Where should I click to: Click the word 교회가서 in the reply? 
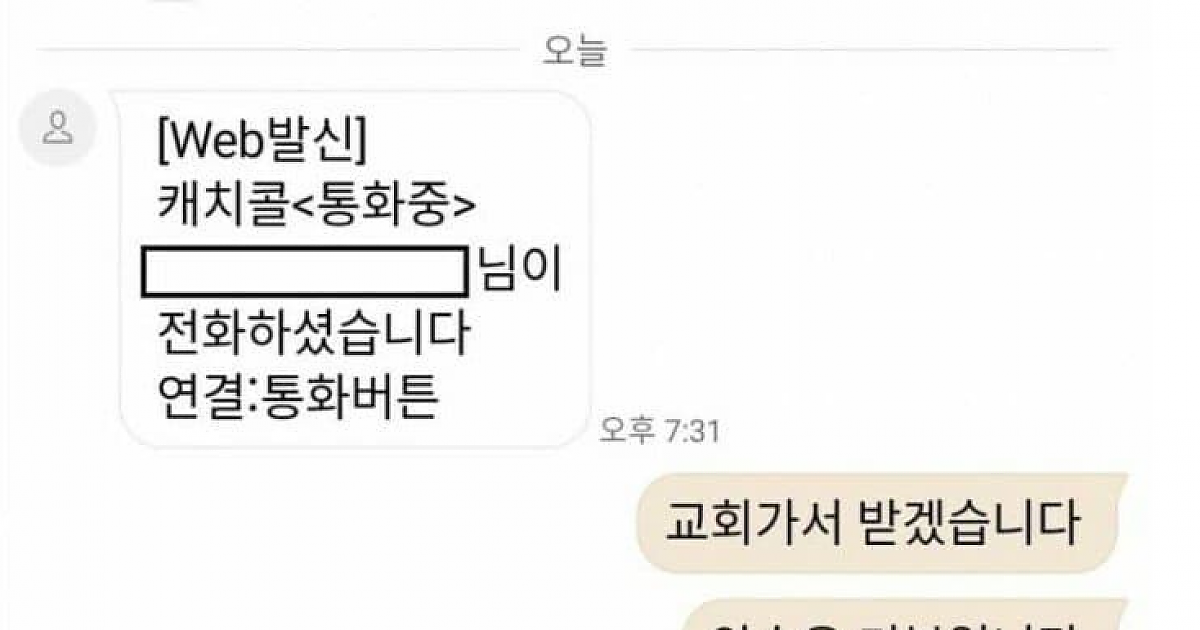(745, 523)
